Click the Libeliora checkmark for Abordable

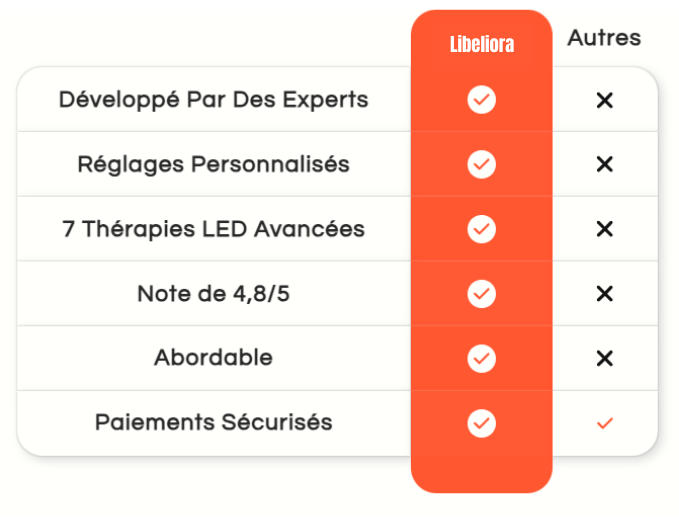(x=482, y=358)
